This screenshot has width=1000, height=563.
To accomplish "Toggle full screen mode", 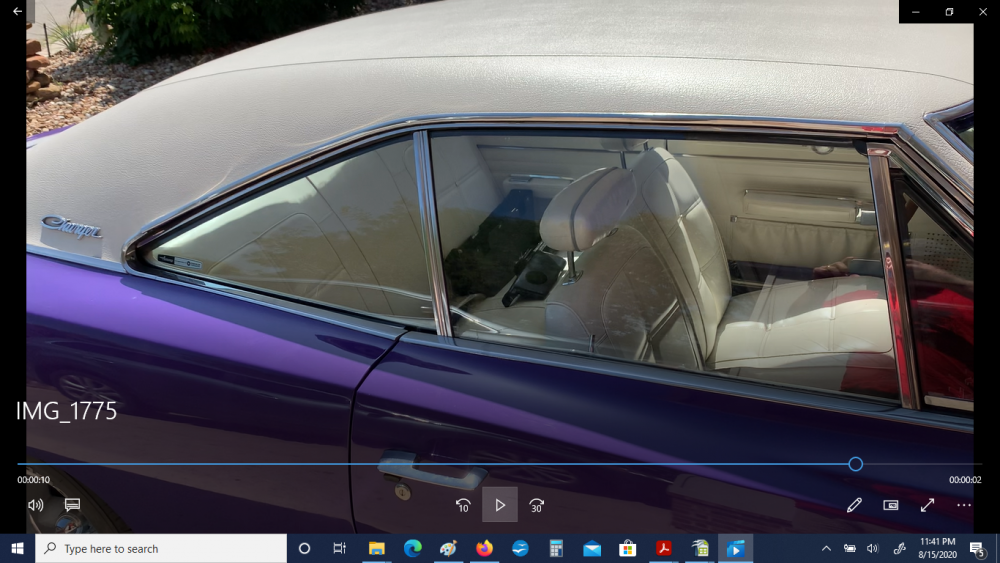I will point(927,505).
